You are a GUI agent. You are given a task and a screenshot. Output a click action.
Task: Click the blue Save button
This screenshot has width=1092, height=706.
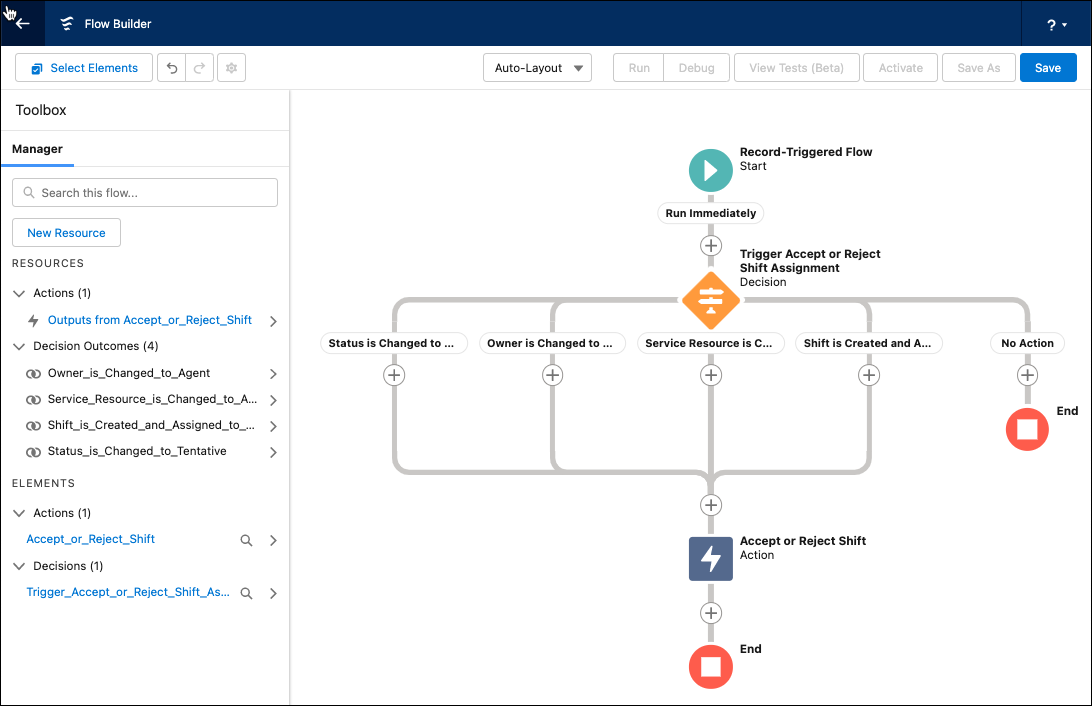coord(1047,68)
